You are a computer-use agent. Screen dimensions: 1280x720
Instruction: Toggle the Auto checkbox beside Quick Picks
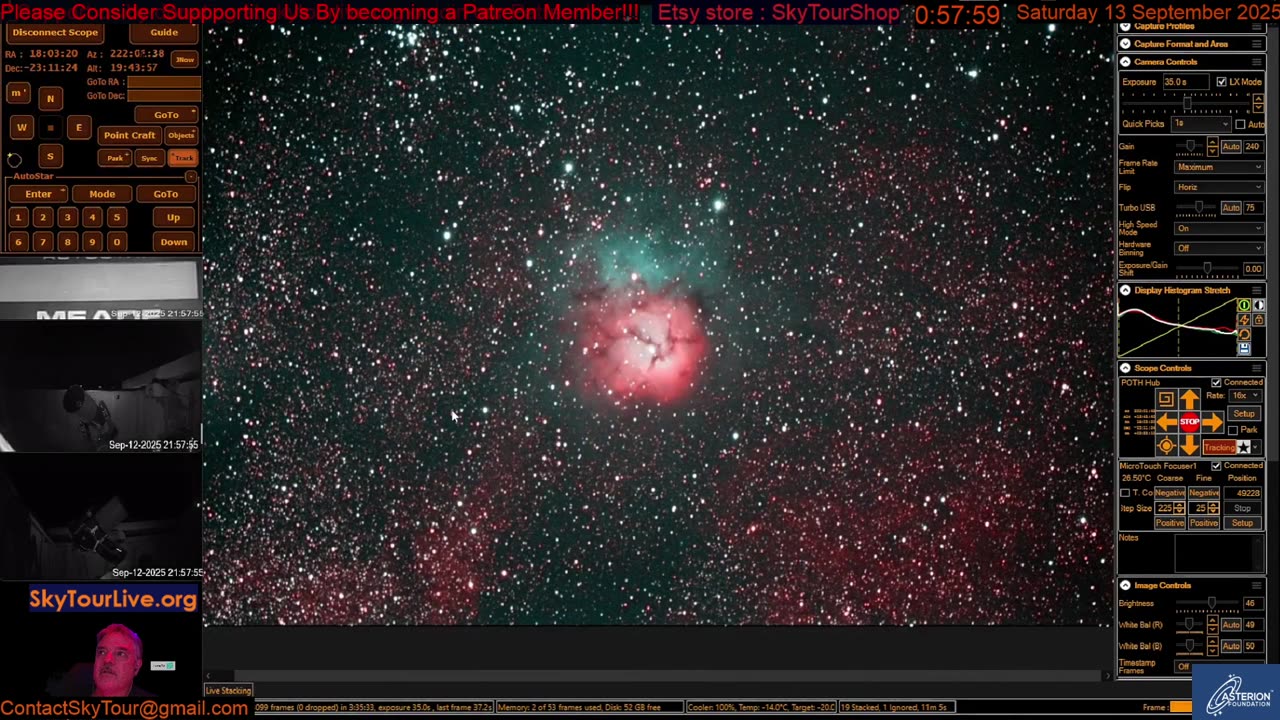pos(1240,124)
